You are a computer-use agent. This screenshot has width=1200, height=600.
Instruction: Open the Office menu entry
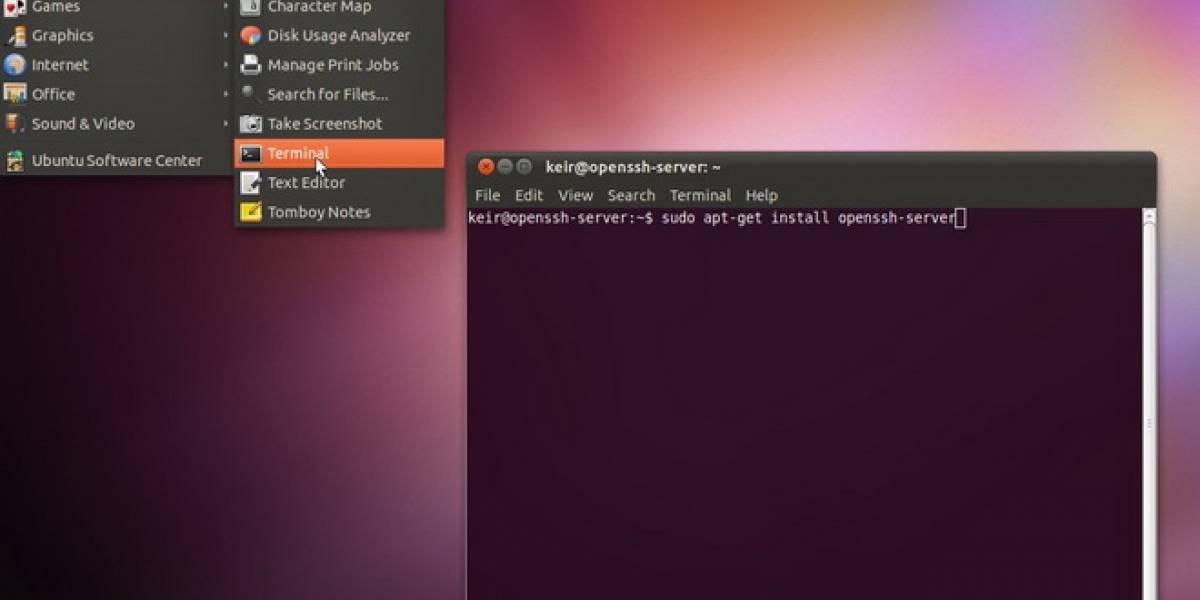[x=117, y=94]
